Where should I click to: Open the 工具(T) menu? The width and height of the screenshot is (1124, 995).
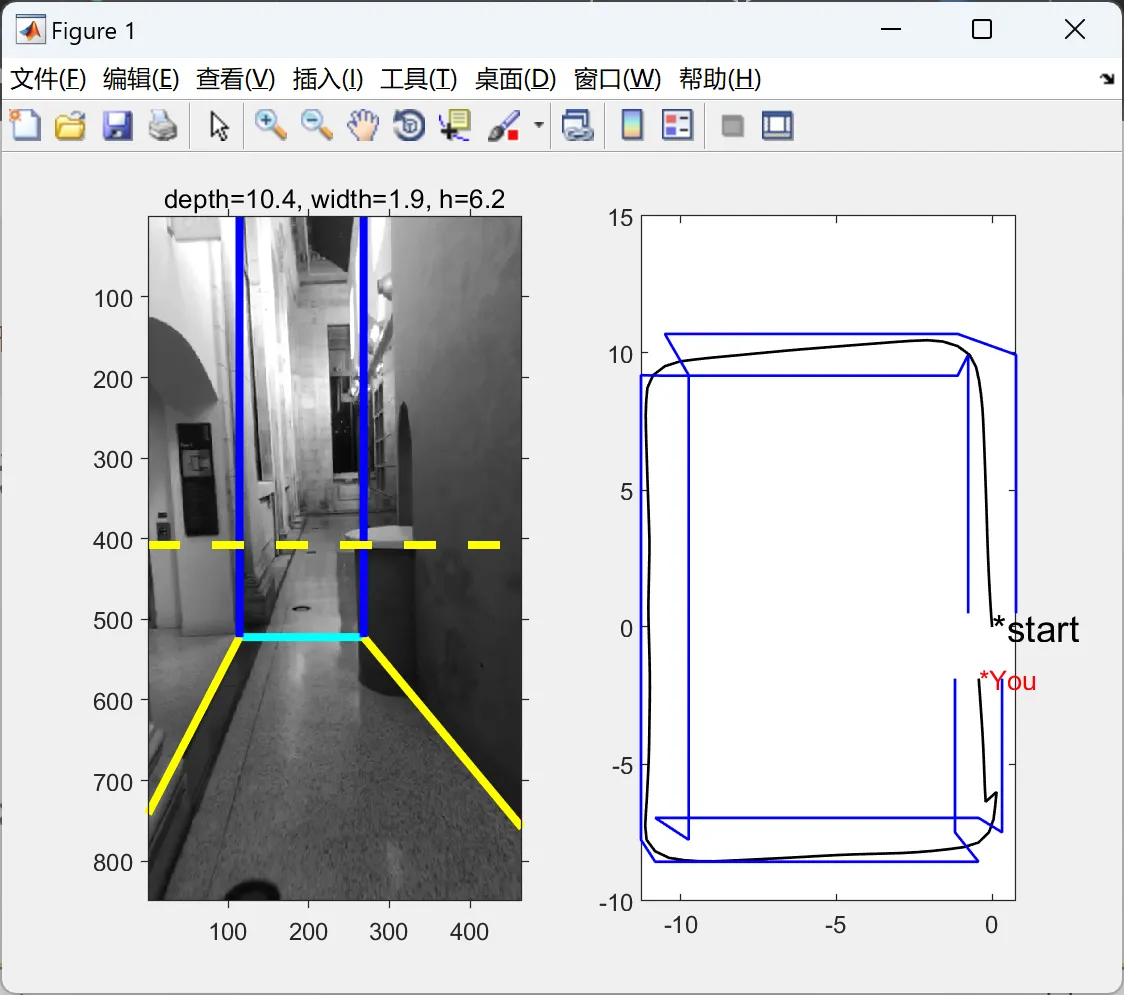[x=418, y=79]
